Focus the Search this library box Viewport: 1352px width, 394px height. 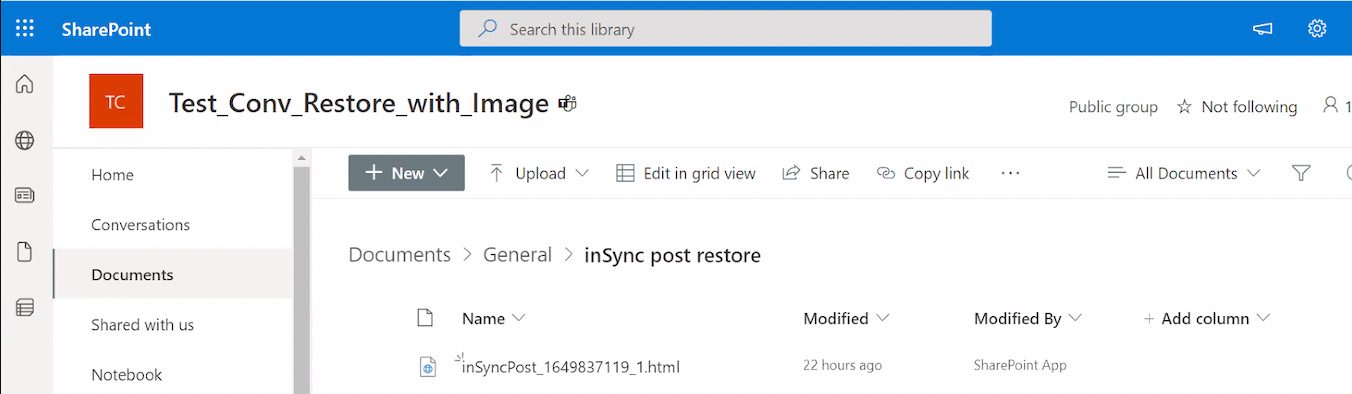725,29
